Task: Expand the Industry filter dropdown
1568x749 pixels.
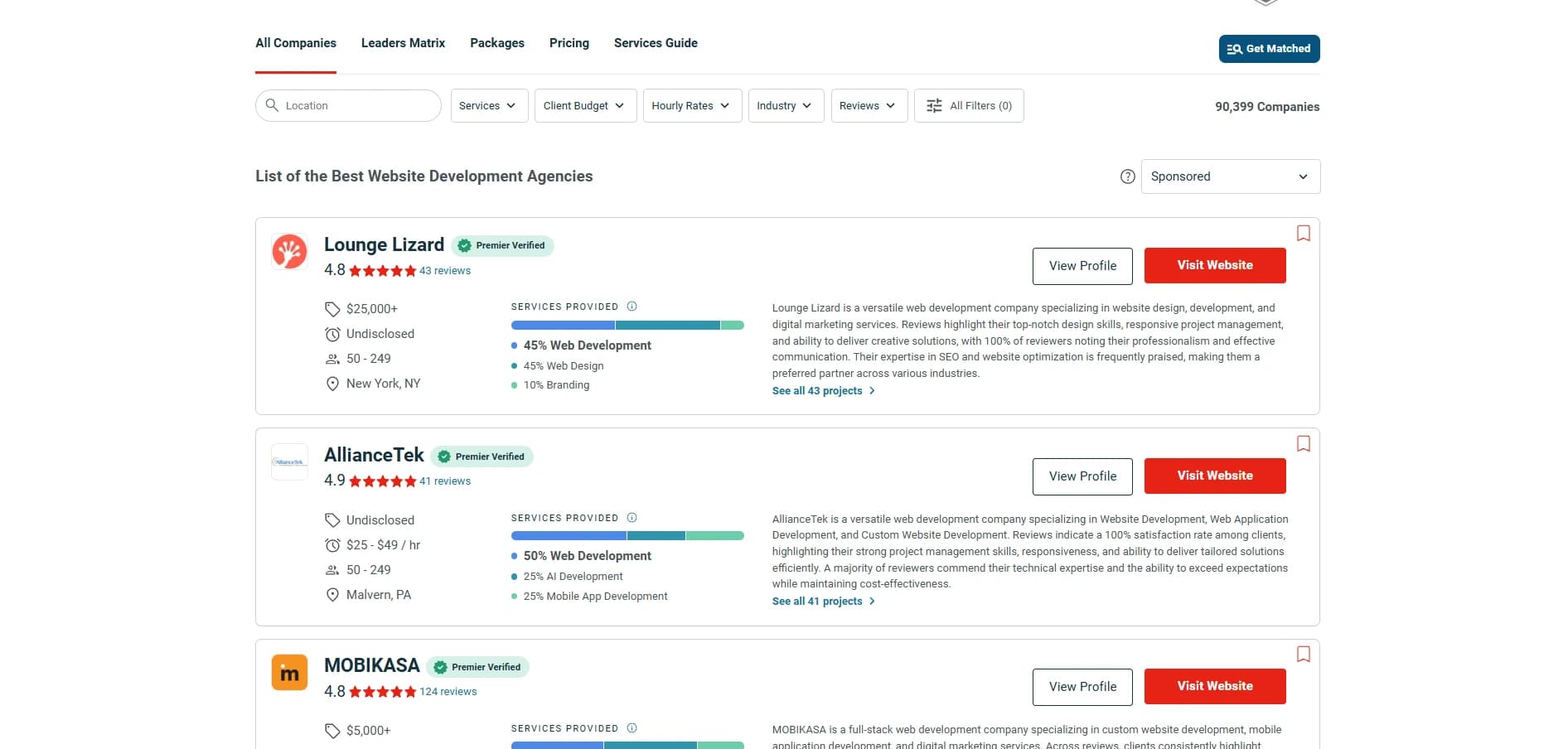Action: (786, 106)
